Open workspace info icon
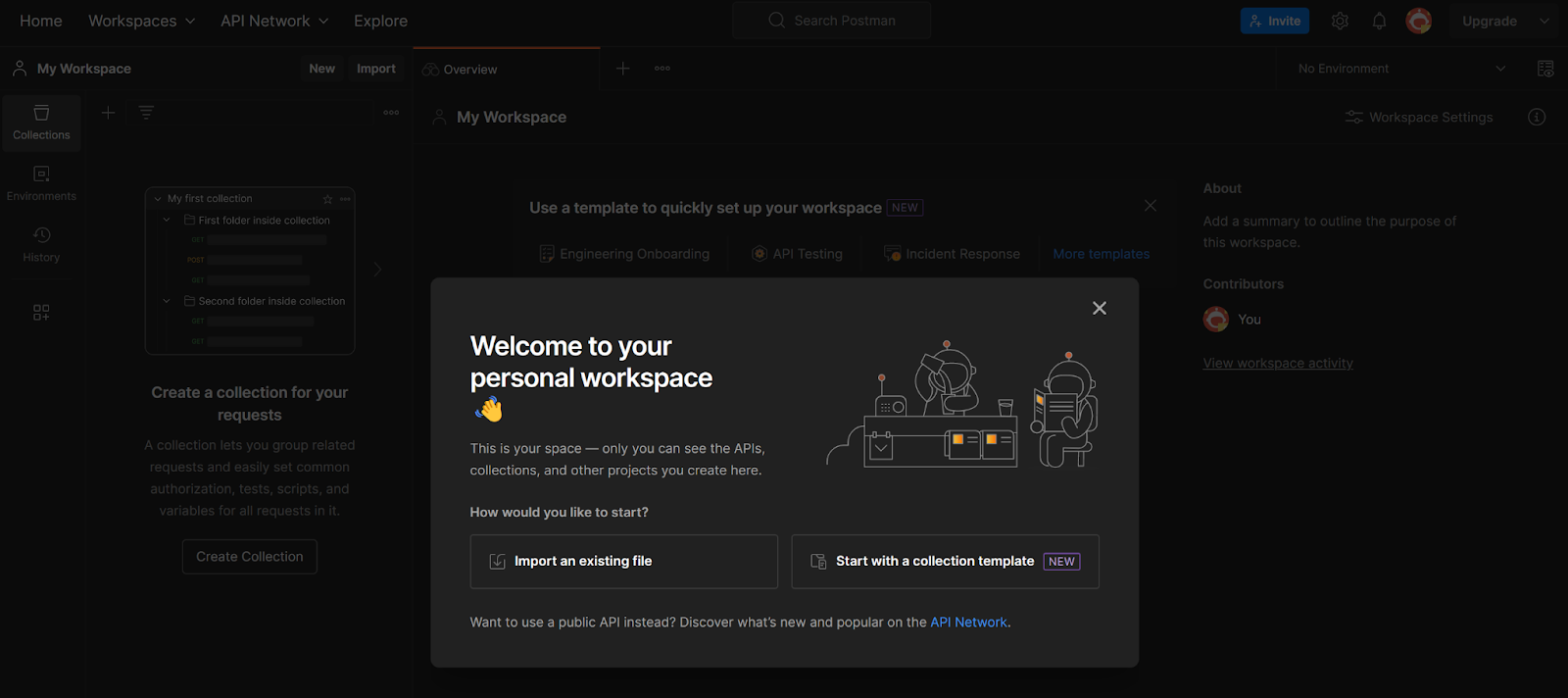This screenshot has width=1568, height=698. (1537, 118)
